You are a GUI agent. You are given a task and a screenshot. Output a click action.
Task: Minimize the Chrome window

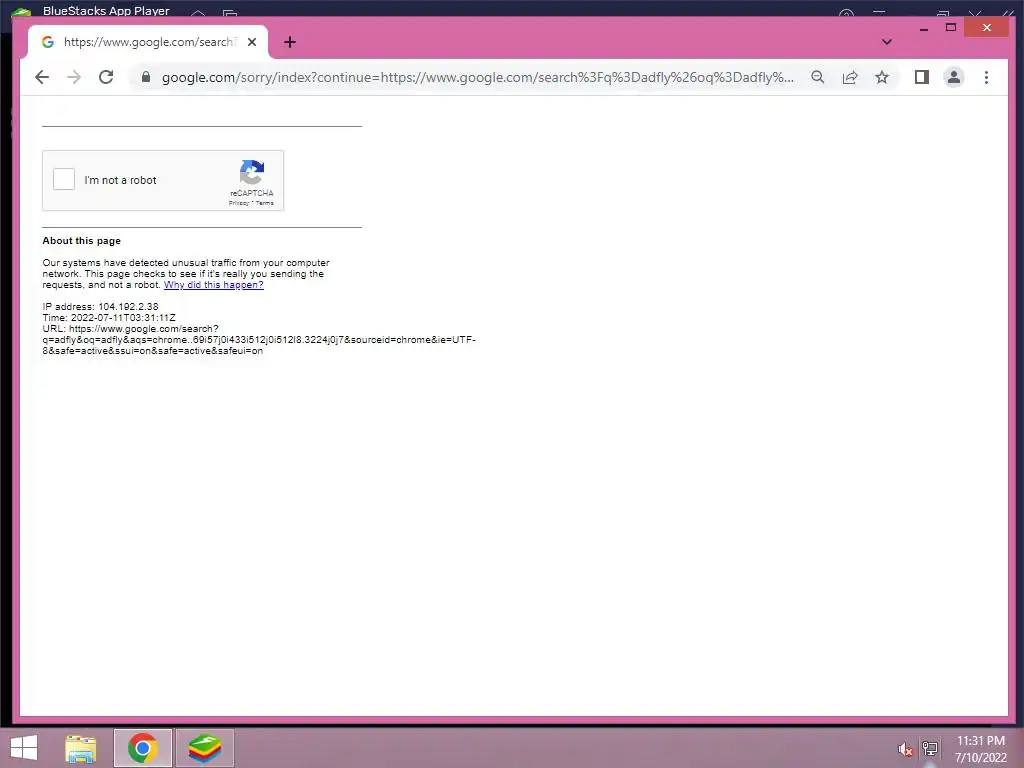(x=923, y=29)
